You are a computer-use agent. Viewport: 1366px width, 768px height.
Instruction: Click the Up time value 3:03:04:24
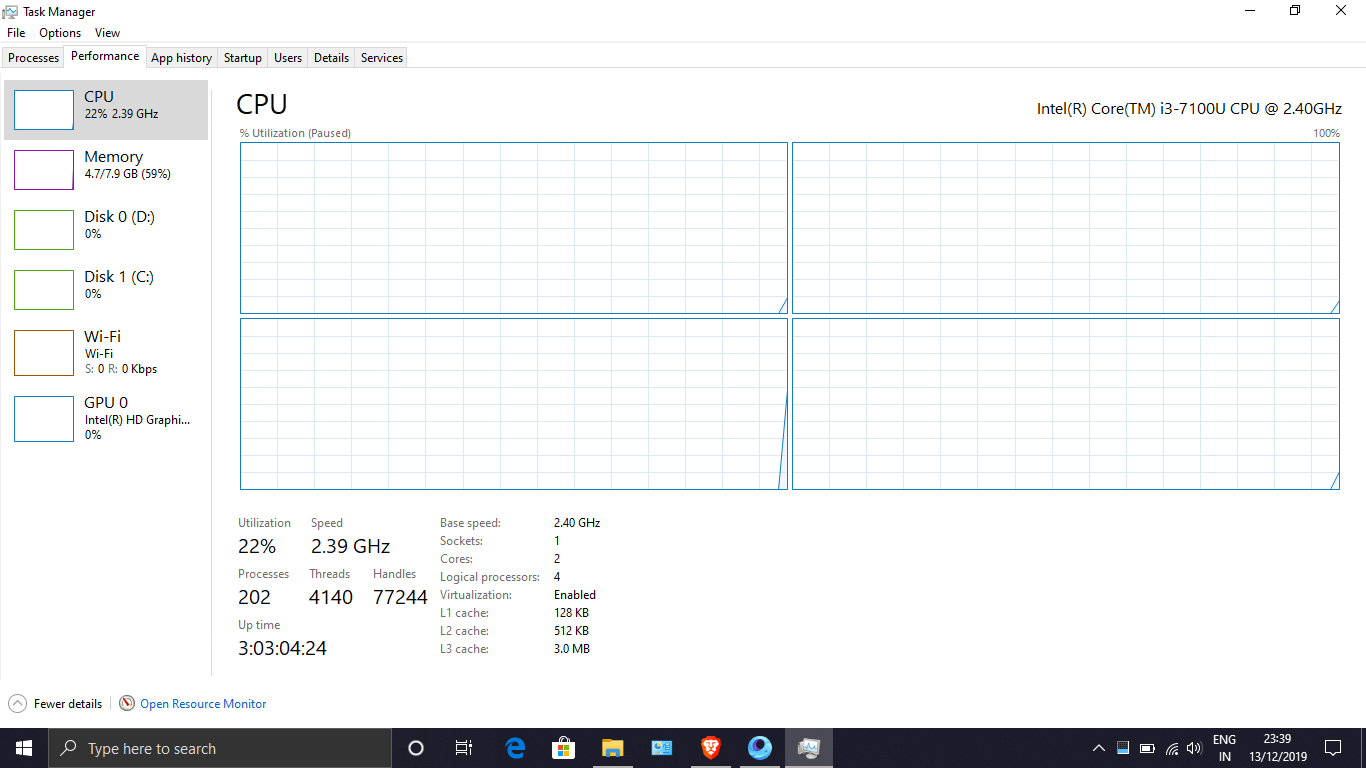pos(282,648)
